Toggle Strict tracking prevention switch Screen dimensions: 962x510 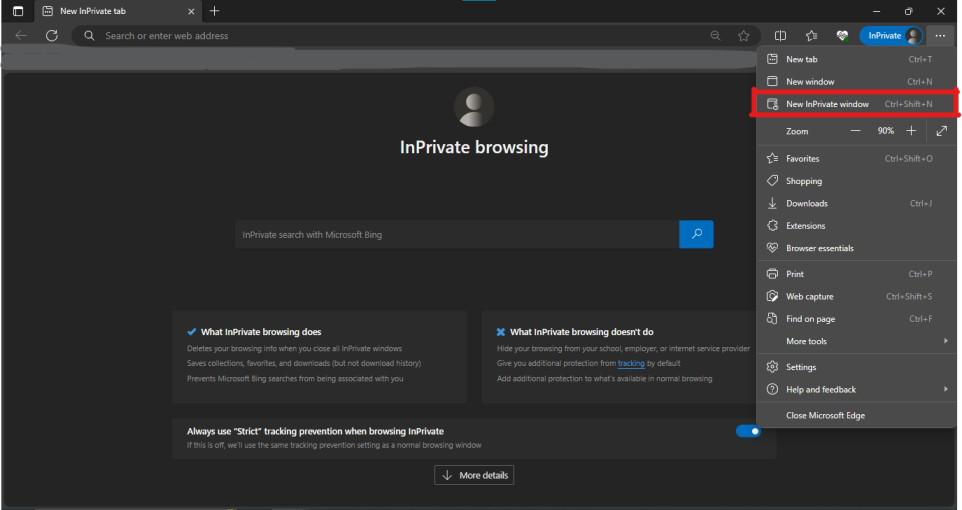point(748,431)
